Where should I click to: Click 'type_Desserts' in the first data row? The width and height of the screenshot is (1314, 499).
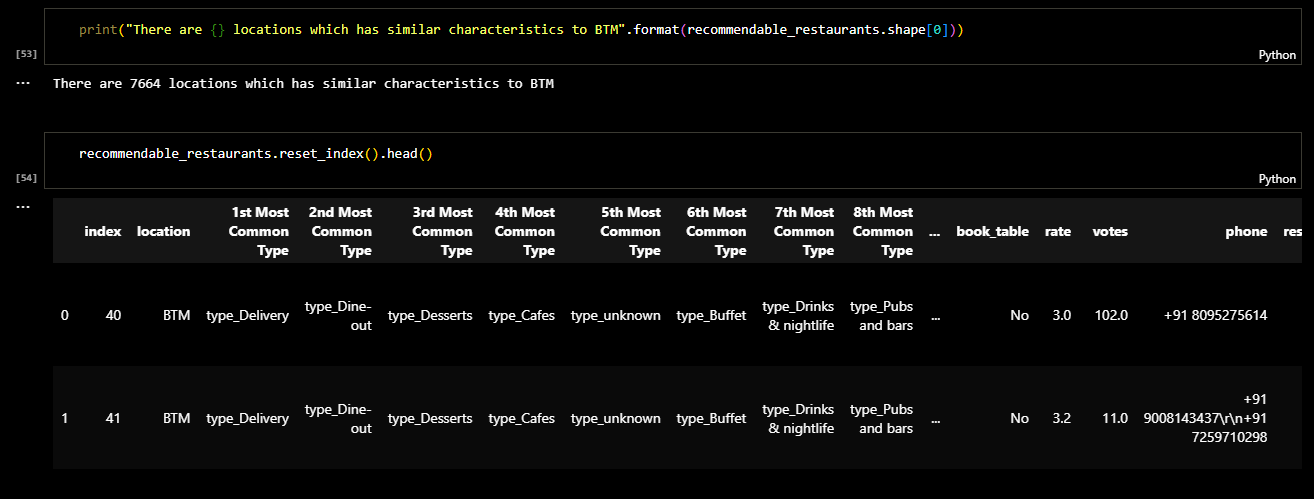tap(429, 315)
